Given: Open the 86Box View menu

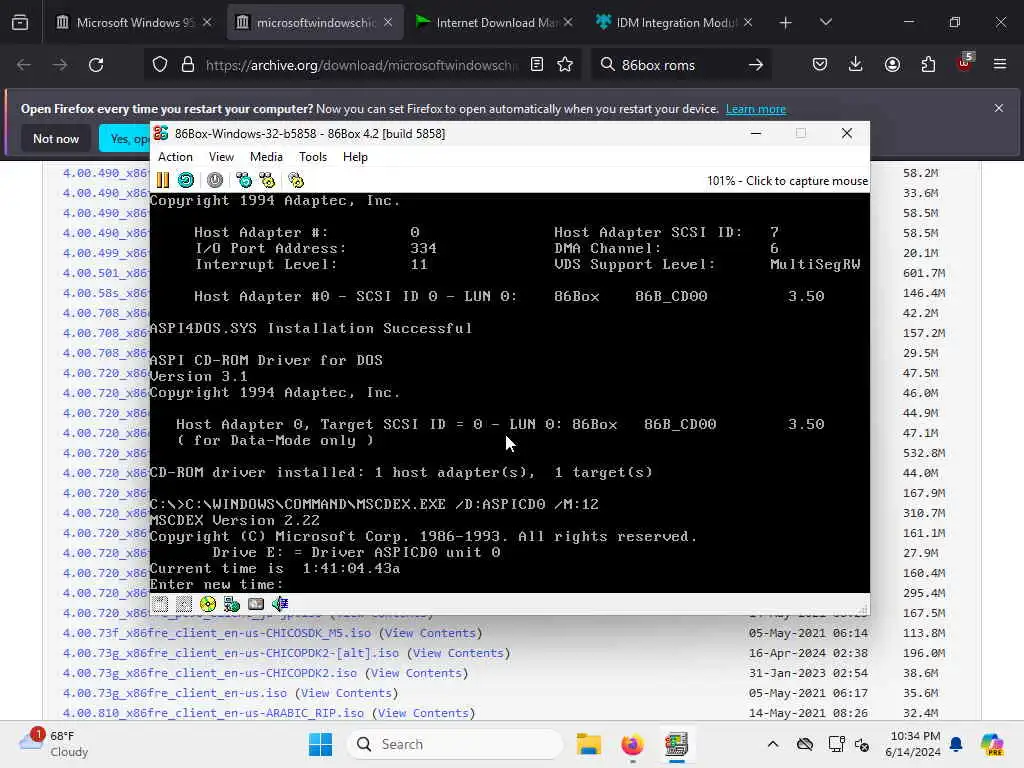Looking at the screenshot, I should point(221,157).
